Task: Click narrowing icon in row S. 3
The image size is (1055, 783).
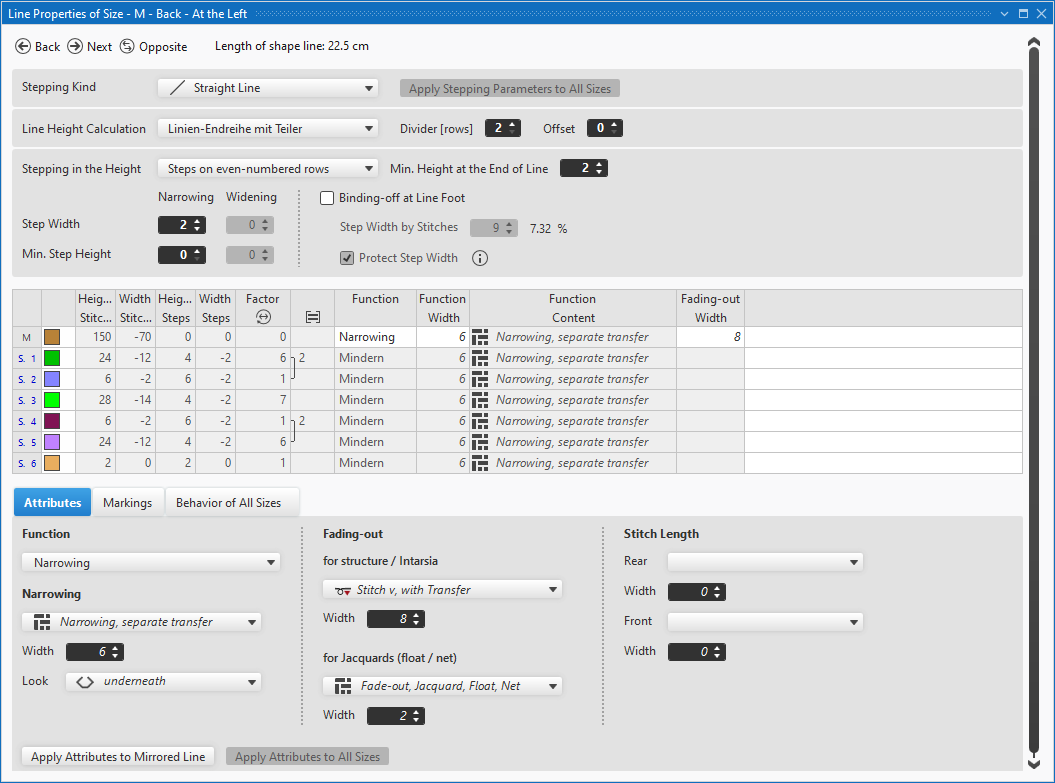Action: pos(480,400)
